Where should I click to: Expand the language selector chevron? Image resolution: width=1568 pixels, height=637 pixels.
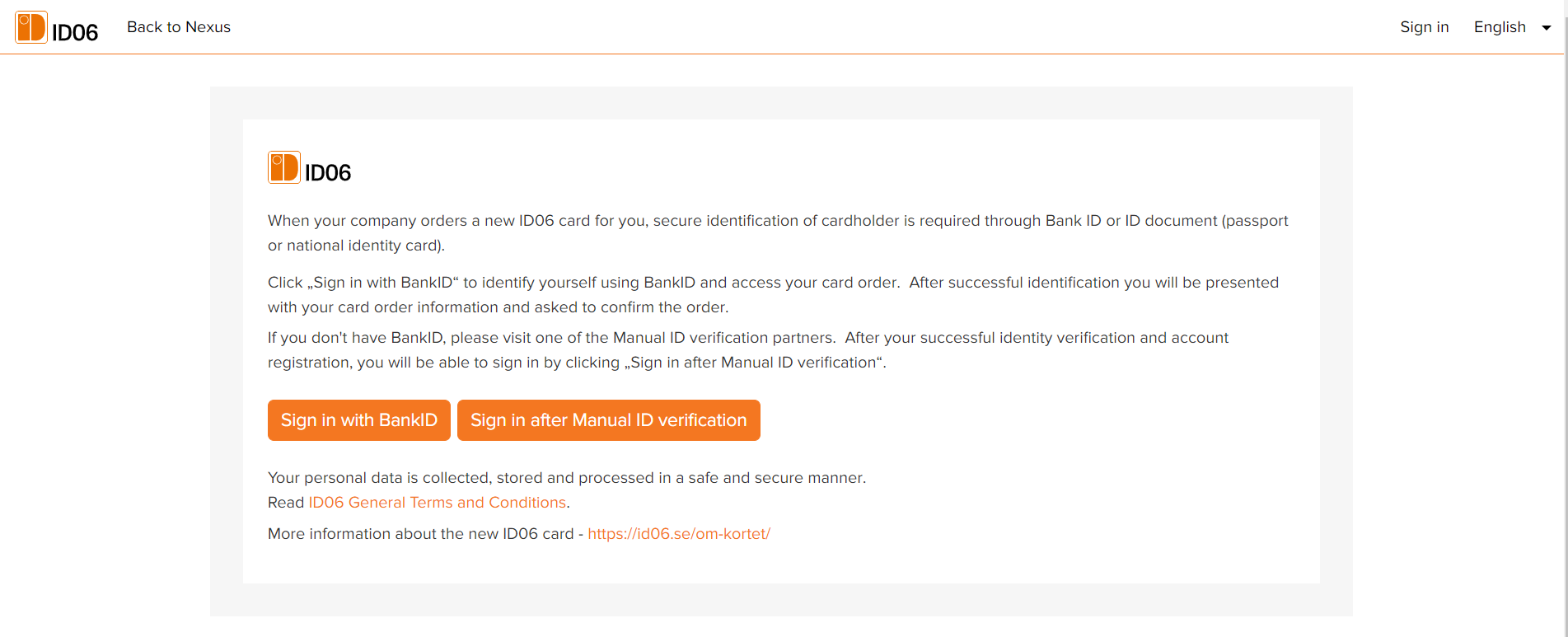(x=1547, y=27)
